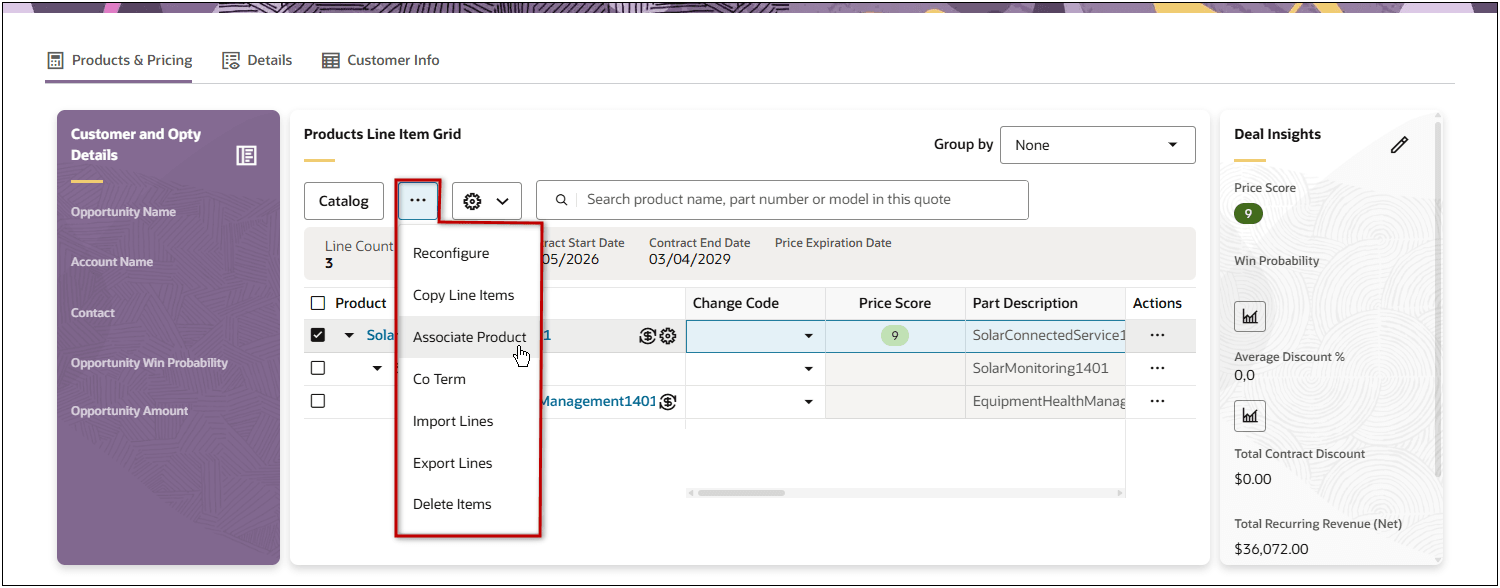Click the Customer and Opty Details panel icon
The image size is (1500, 588).
[246, 155]
